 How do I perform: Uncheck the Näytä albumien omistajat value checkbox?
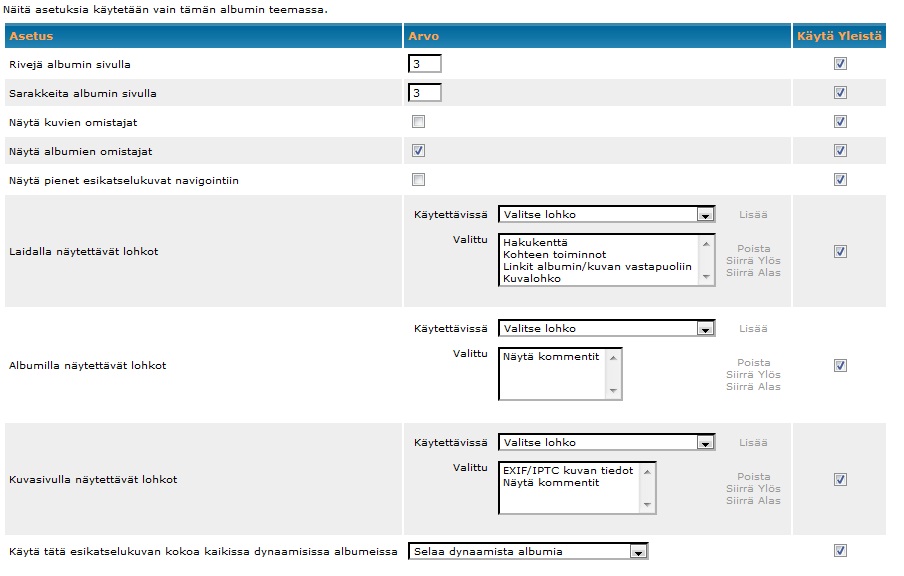tap(419, 150)
